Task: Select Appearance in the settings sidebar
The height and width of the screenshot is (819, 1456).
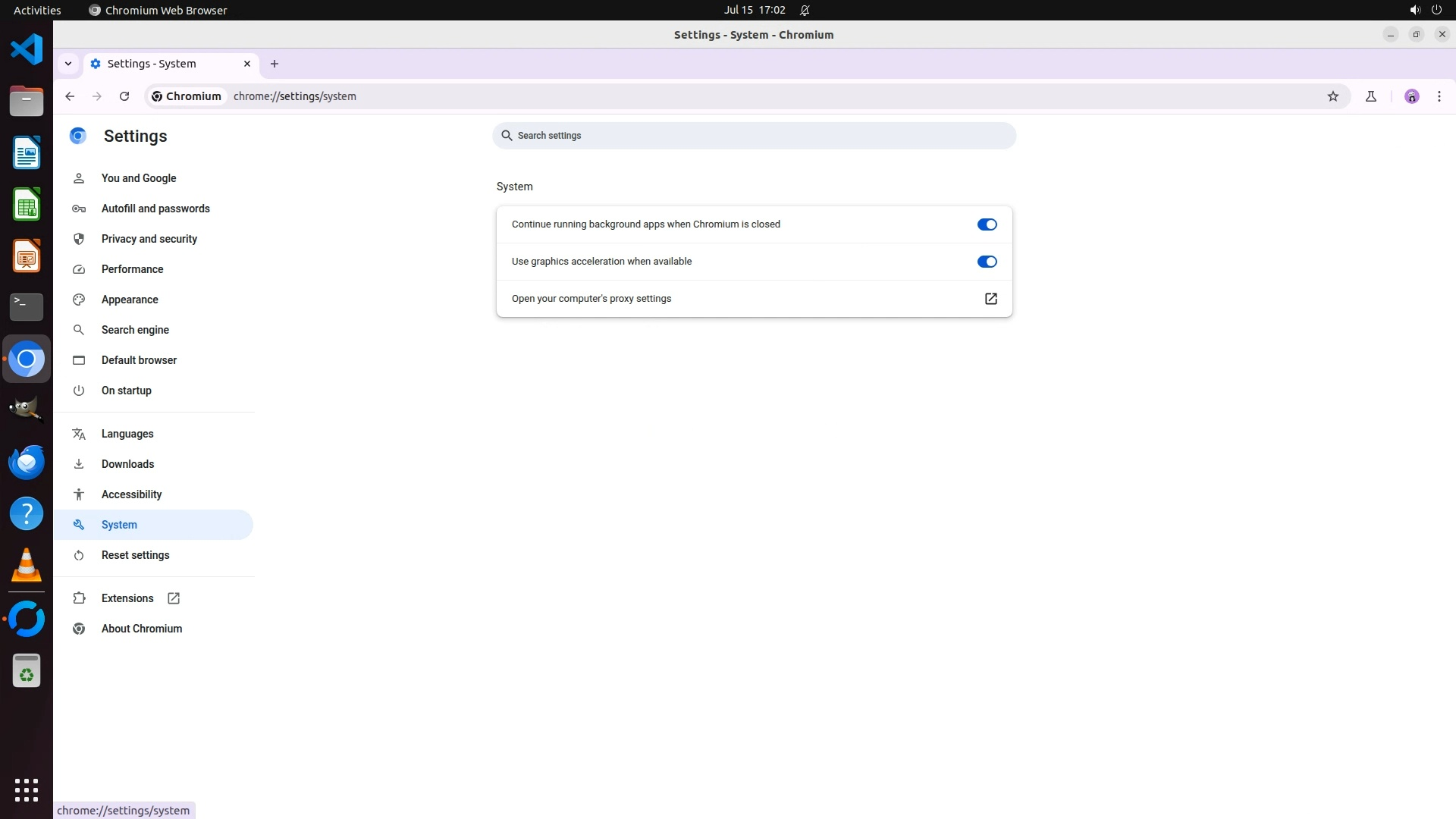Action: [x=130, y=300]
